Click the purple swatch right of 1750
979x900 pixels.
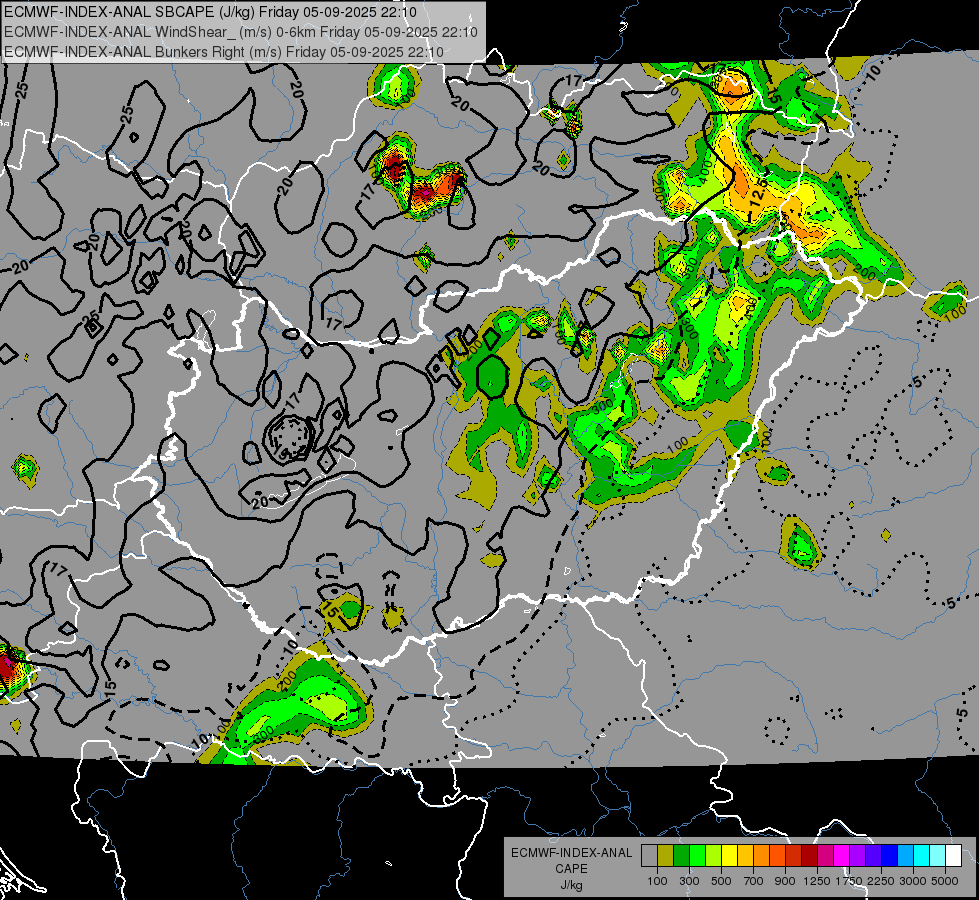857,856
